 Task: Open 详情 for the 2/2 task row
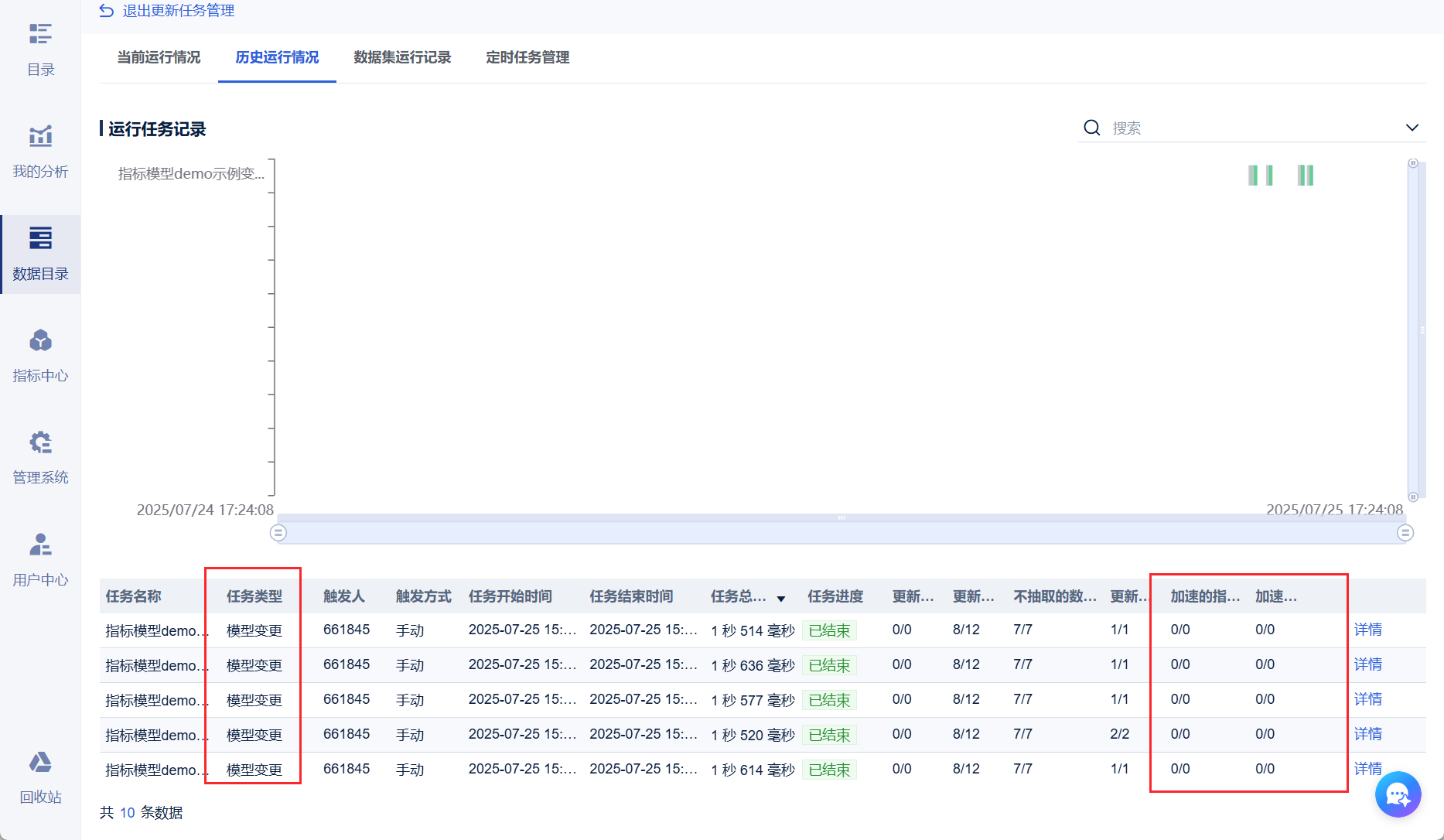click(x=1367, y=734)
